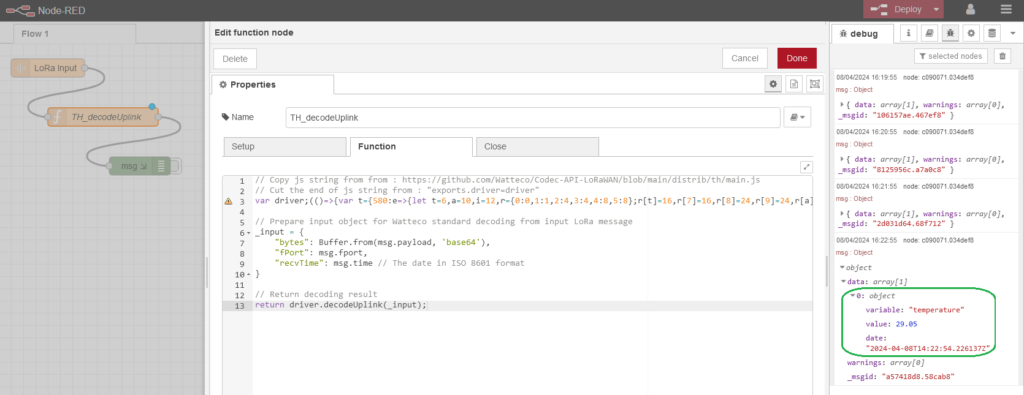Viewport: 1024px width, 395px height.
Task: Expand the 16:21:55 debug message object
Action: pyautogui.click(x=842, y=213)
